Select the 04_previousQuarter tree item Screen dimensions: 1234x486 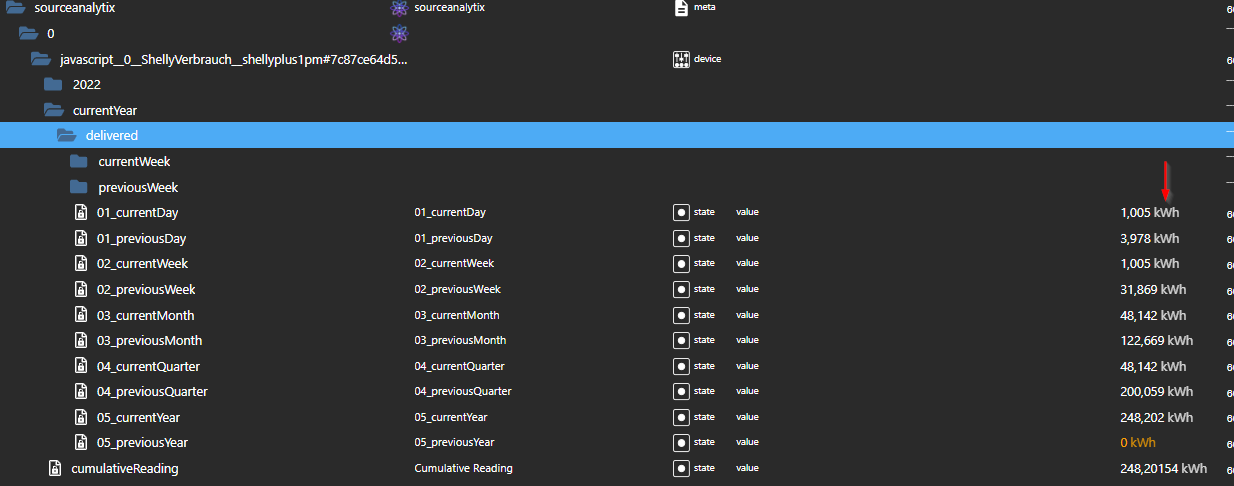tap(153, 391)
